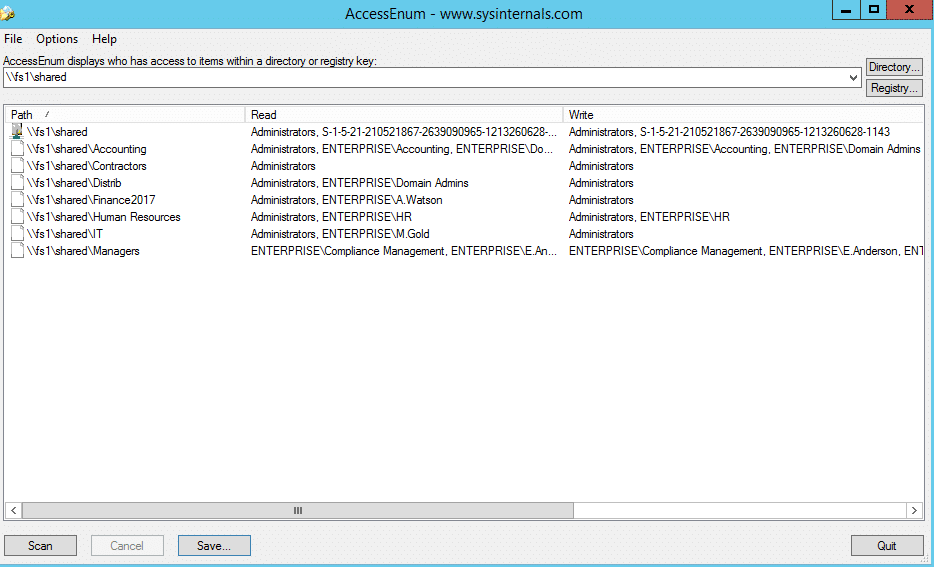Click Read cell showing ENTERPRISE\A.Watson
934x567 pixels.
click(x=347, y=200)
